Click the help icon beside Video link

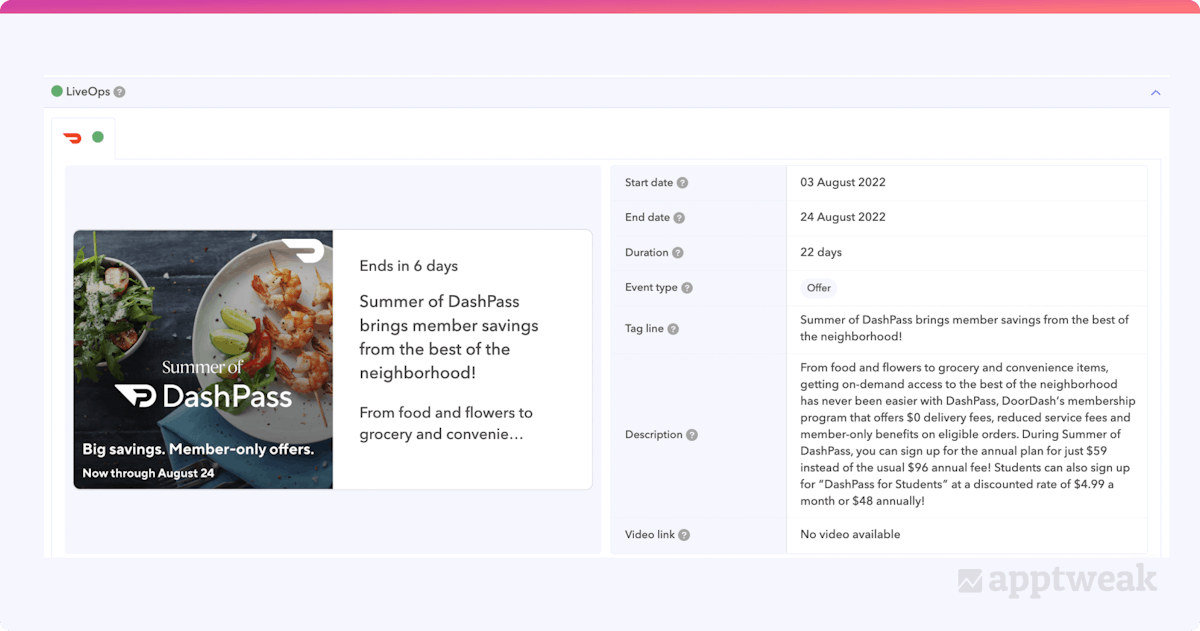tap(684, 535)
